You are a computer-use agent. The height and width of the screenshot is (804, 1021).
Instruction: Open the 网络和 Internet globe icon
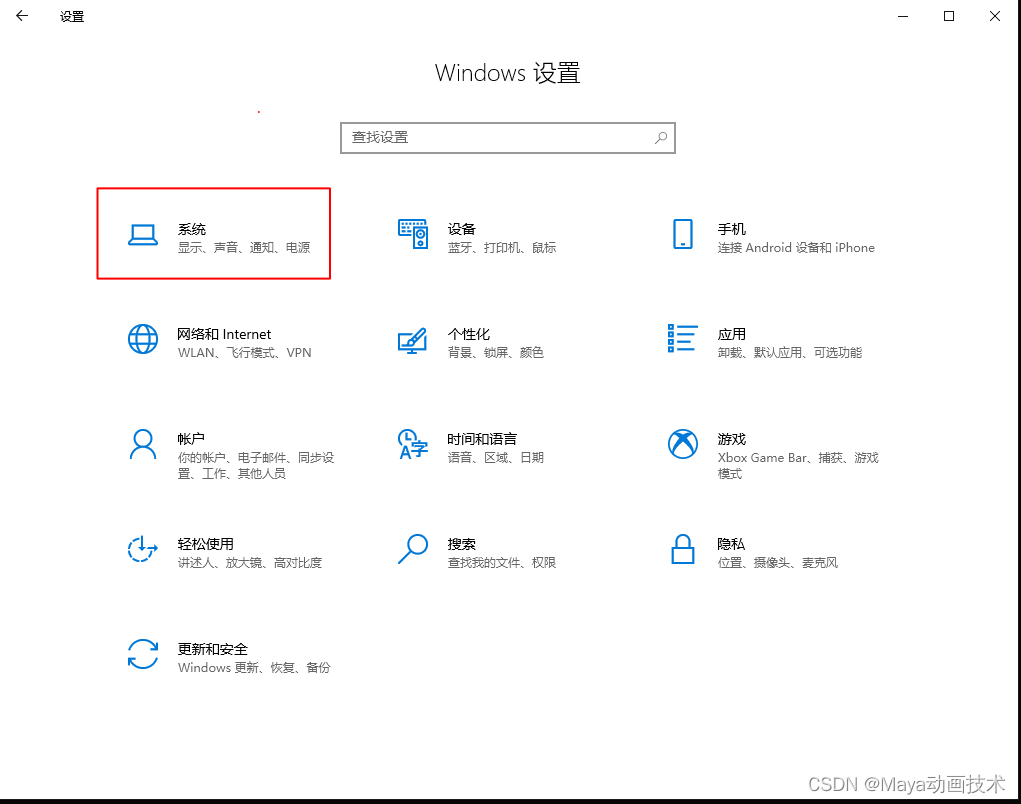[143, 339]
